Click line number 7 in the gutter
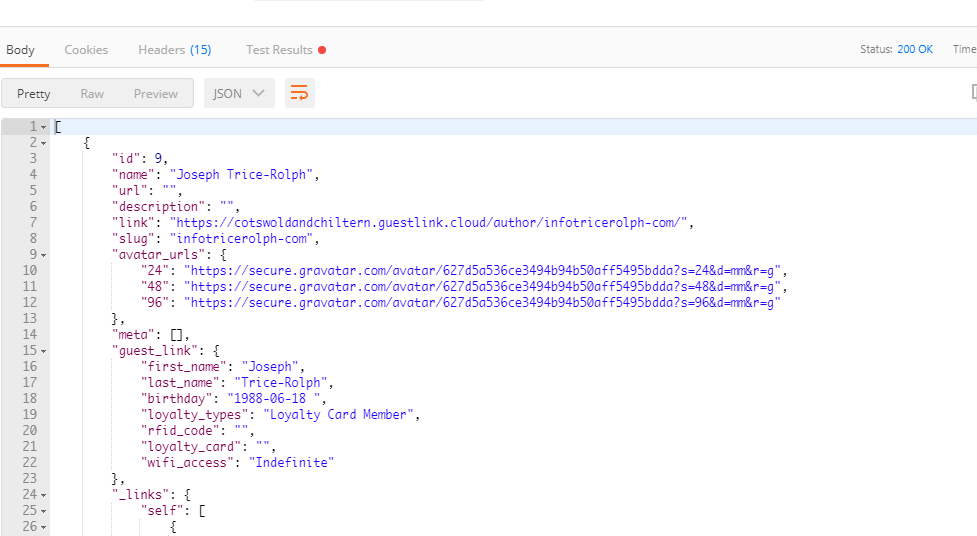The image size is (977, 536). (33, 223)
